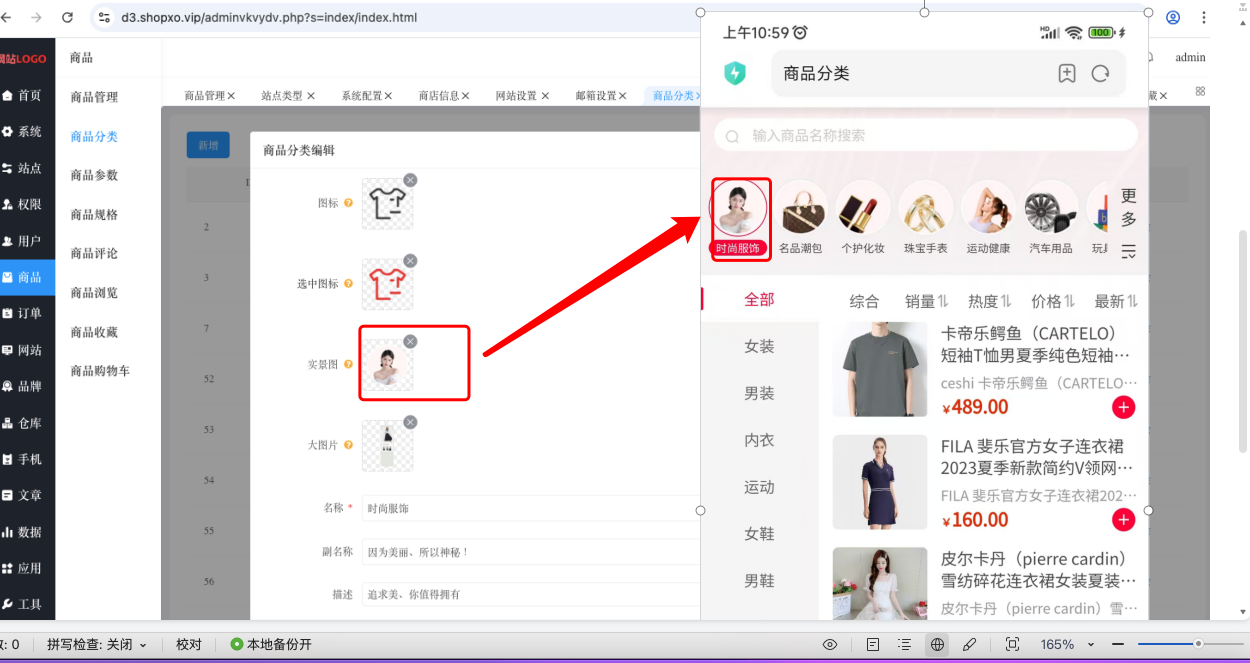Sort products by 价格

[1053, 301]
